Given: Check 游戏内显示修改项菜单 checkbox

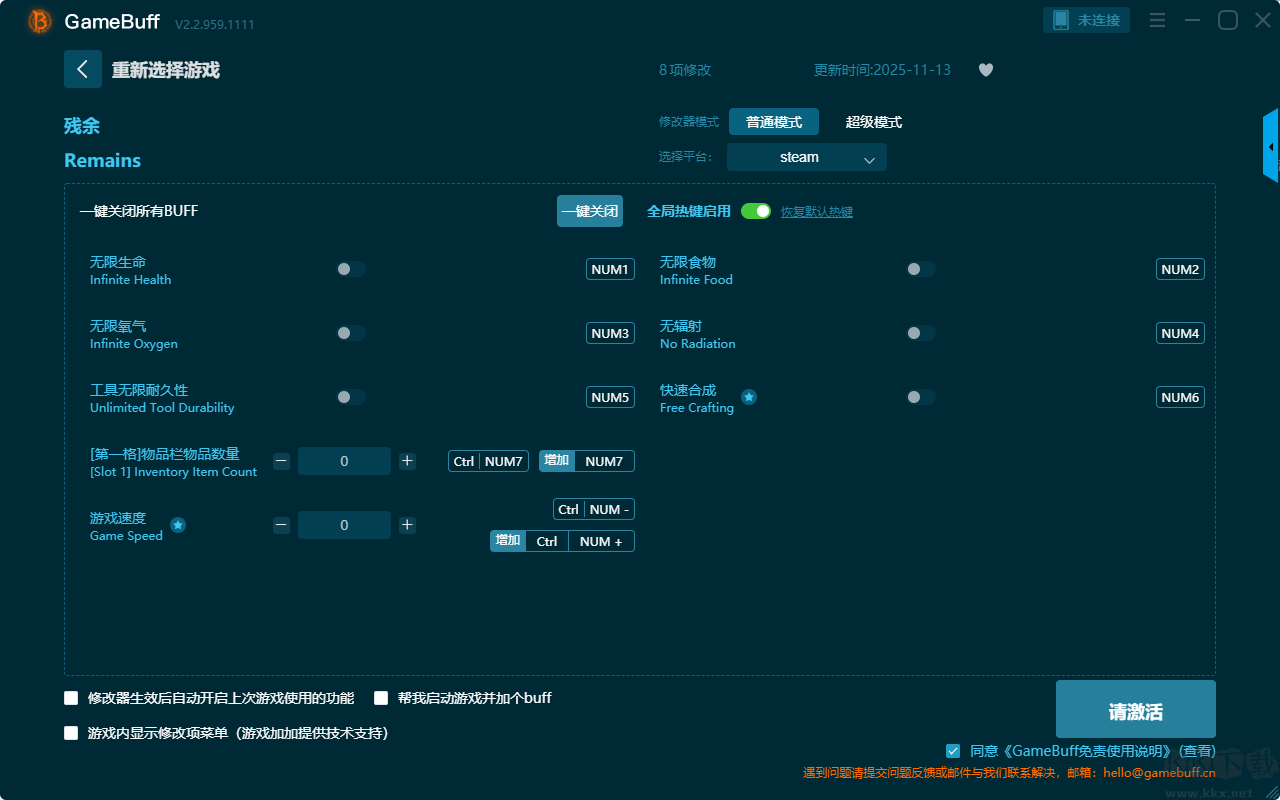Looking at the screenshot, I should pyautogui.click(x=71, y=733).
